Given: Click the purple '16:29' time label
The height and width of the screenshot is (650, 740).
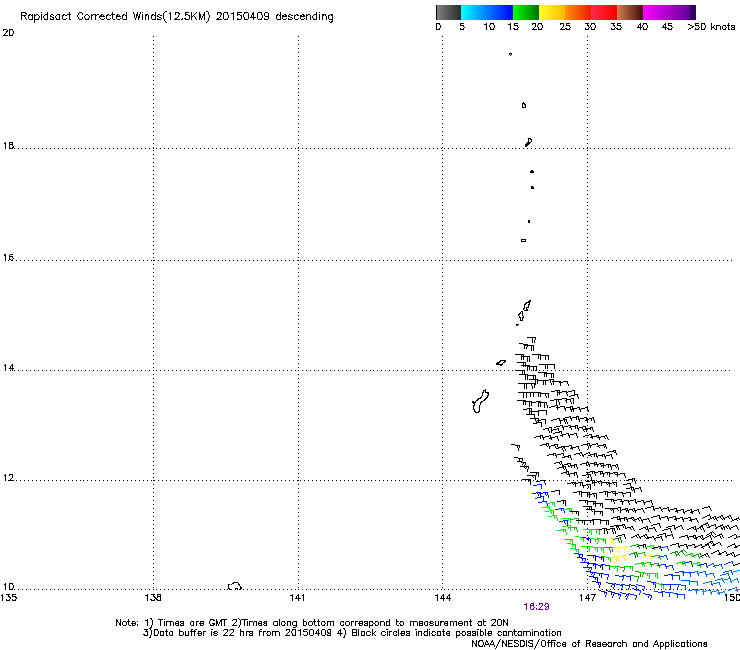Looking at the screenshot, I should (x=536, y=607).
